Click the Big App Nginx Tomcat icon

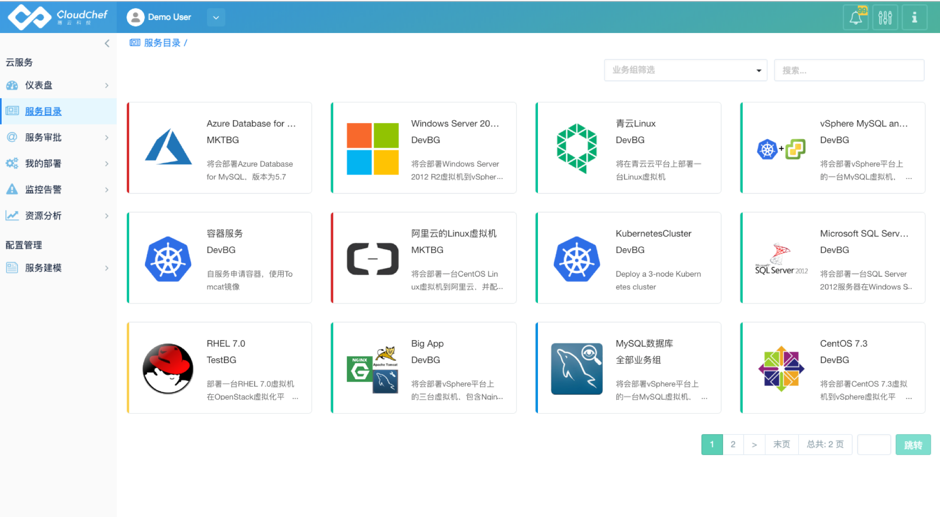(372, 369)
